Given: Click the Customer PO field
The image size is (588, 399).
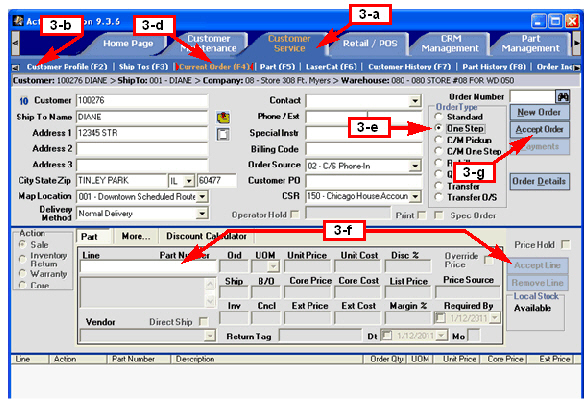Looking at the screenshot, I should pyautogui.click(x=364, y=181).
